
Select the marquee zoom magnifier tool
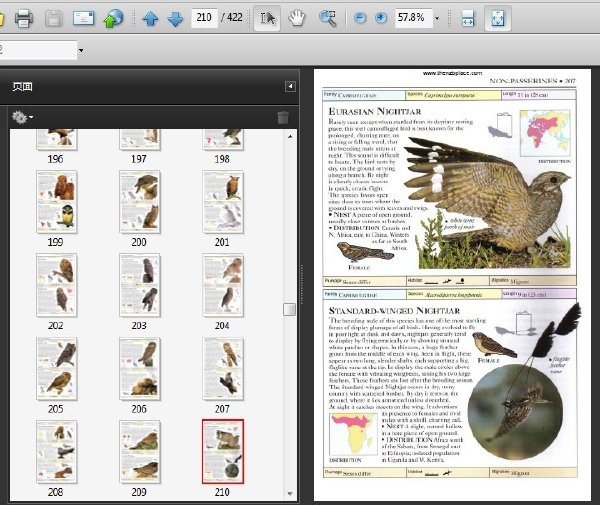[x=328, y=18]
